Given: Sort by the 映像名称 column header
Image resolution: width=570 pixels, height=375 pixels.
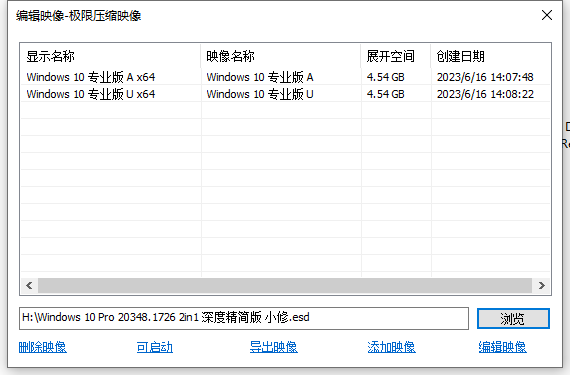Looking at the screenshot, I should pyautogui.click(x=281, y=56).
